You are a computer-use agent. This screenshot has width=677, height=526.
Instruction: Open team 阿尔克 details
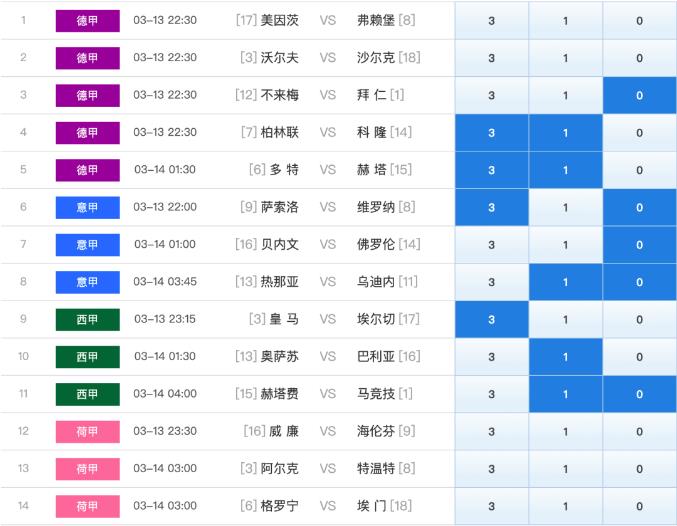pyautogui.click(x=279, y=469)
